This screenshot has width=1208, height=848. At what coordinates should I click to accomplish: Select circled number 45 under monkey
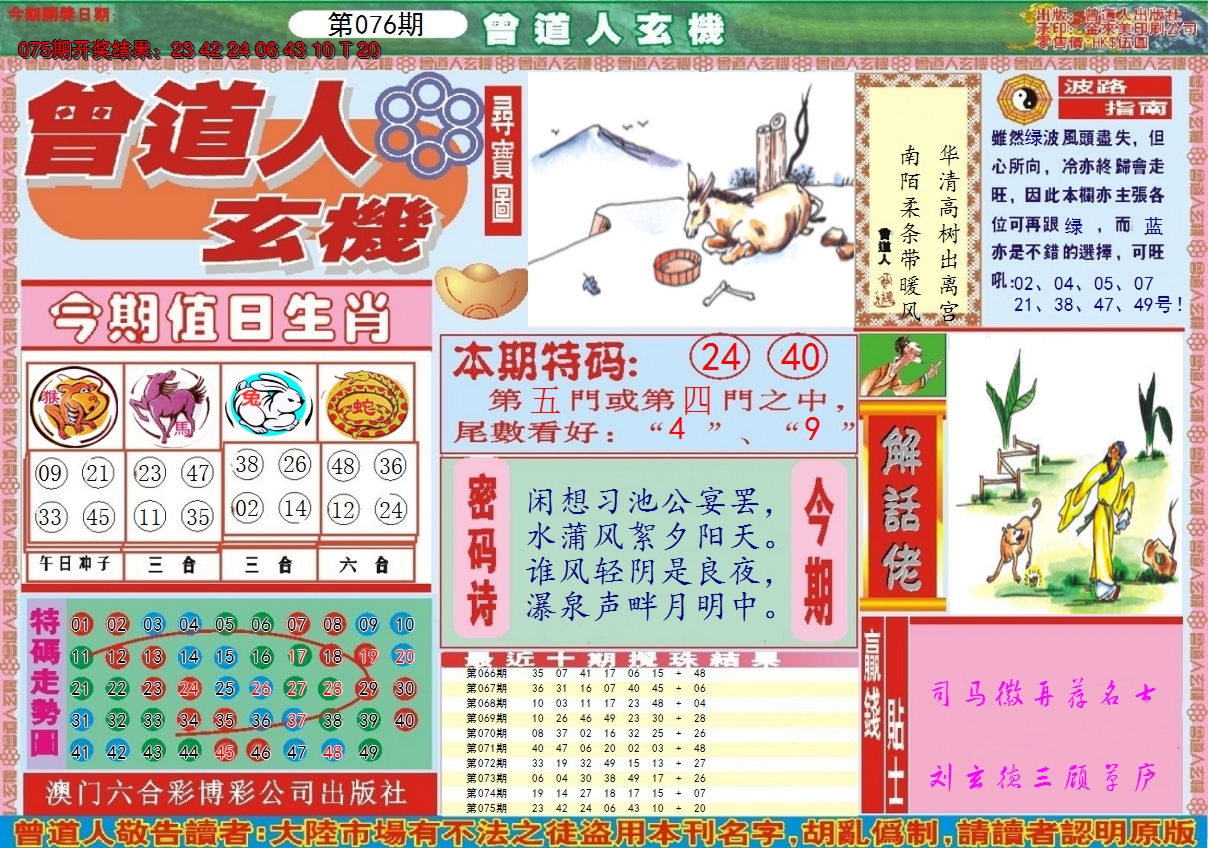pyautogui.click(x=98, y=518)
